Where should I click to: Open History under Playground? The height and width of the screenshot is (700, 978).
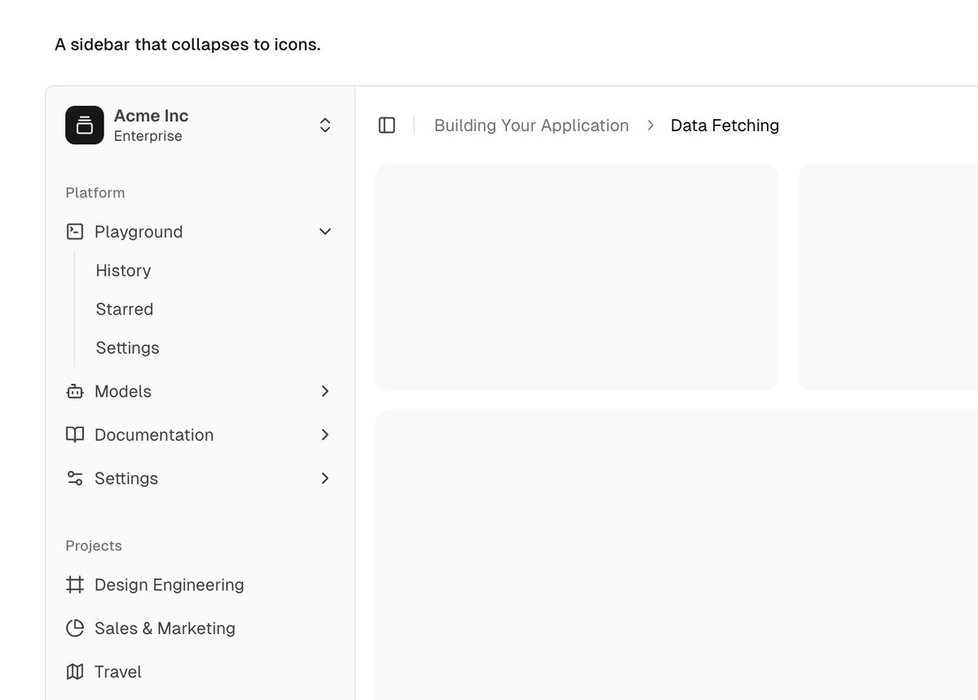point(123,270)
